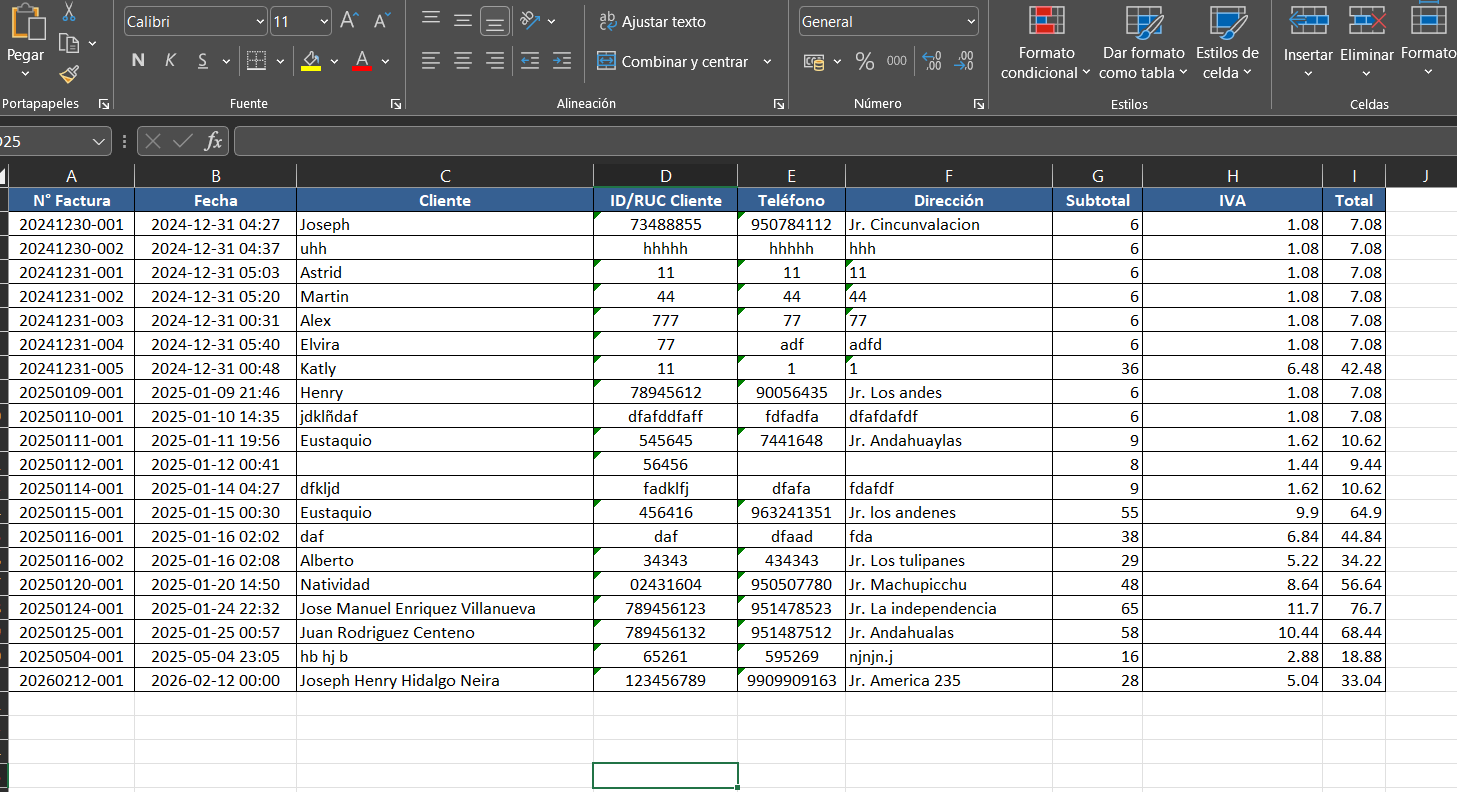Expand the General number format dropdown
1457x792 pixels.
click(887, 21)
